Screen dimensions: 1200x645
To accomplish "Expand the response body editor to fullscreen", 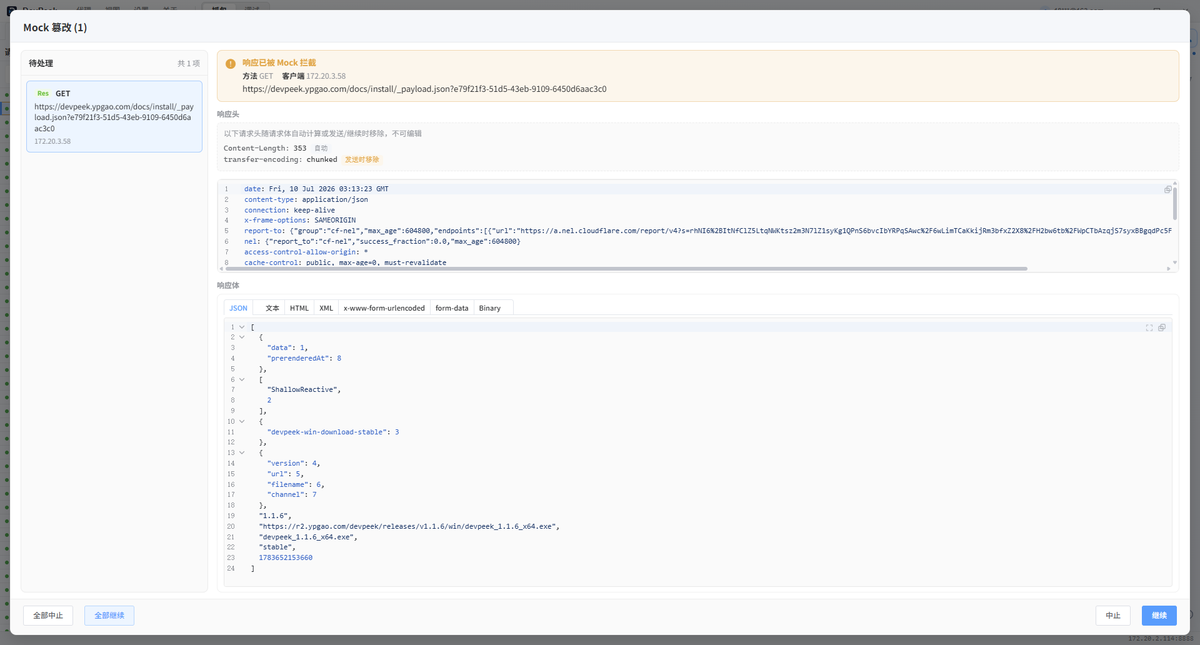I will pos(1149,327).
